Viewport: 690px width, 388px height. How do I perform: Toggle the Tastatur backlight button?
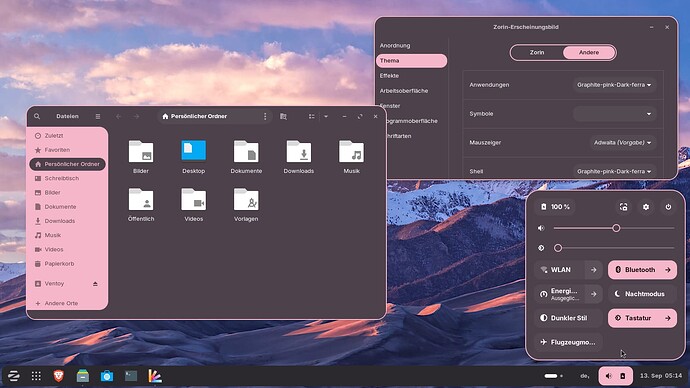click(x=634, y=318)
